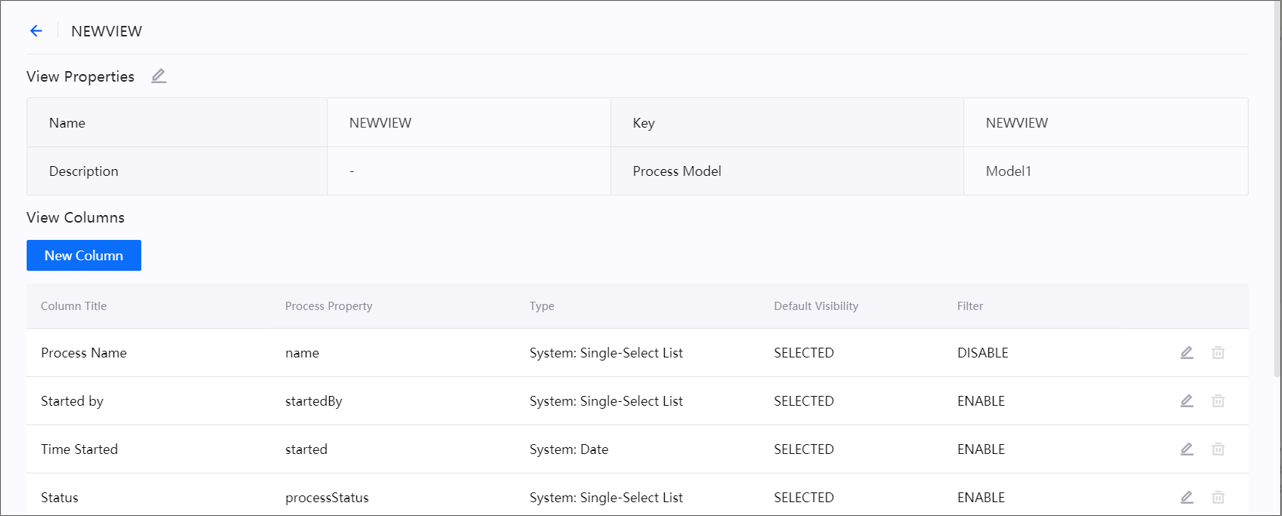Delete the Started by column
This screenshot has height=516, width=1282.
(x=1218, y=401)
